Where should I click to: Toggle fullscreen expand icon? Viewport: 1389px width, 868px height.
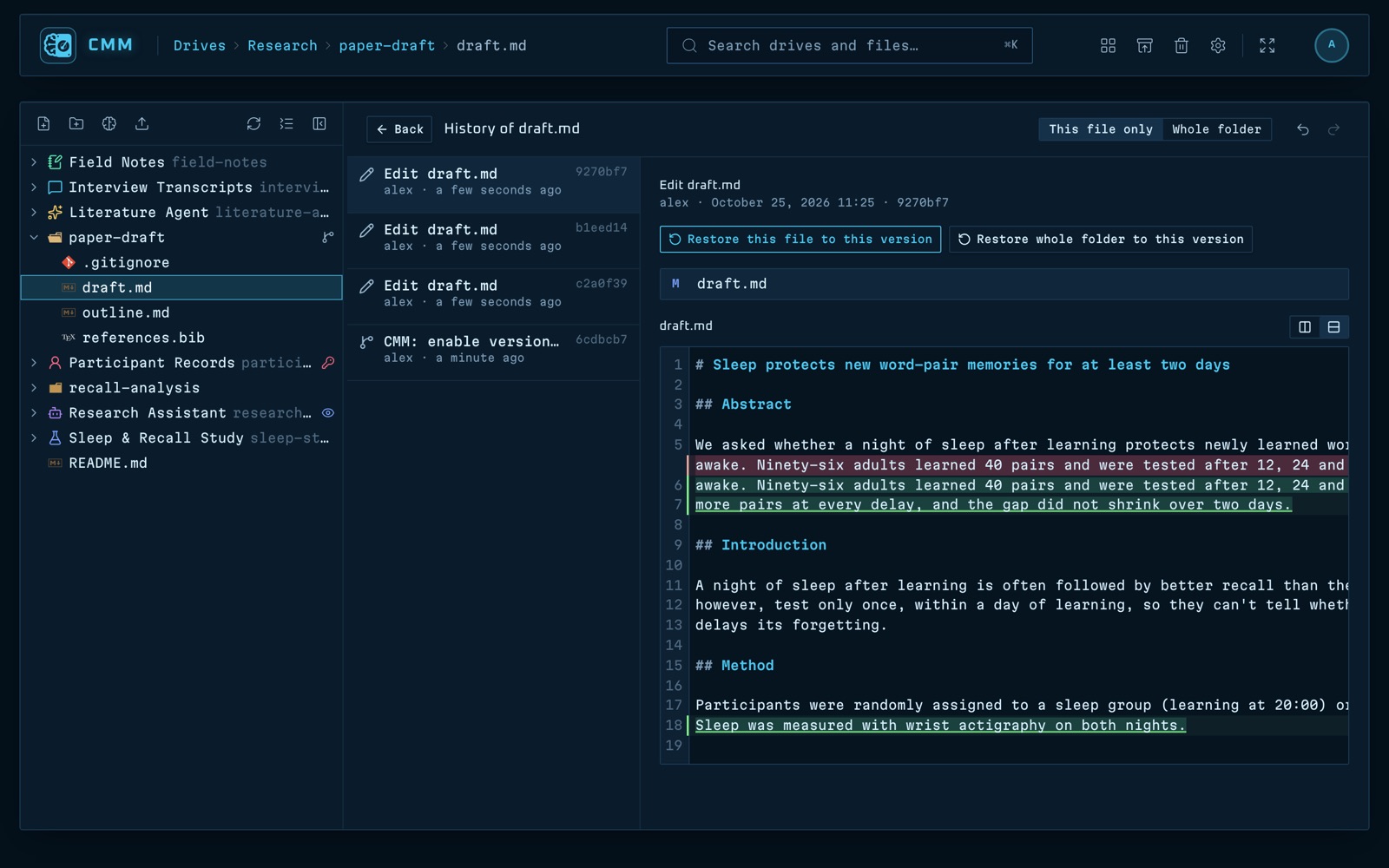(x=1267, y=46)
